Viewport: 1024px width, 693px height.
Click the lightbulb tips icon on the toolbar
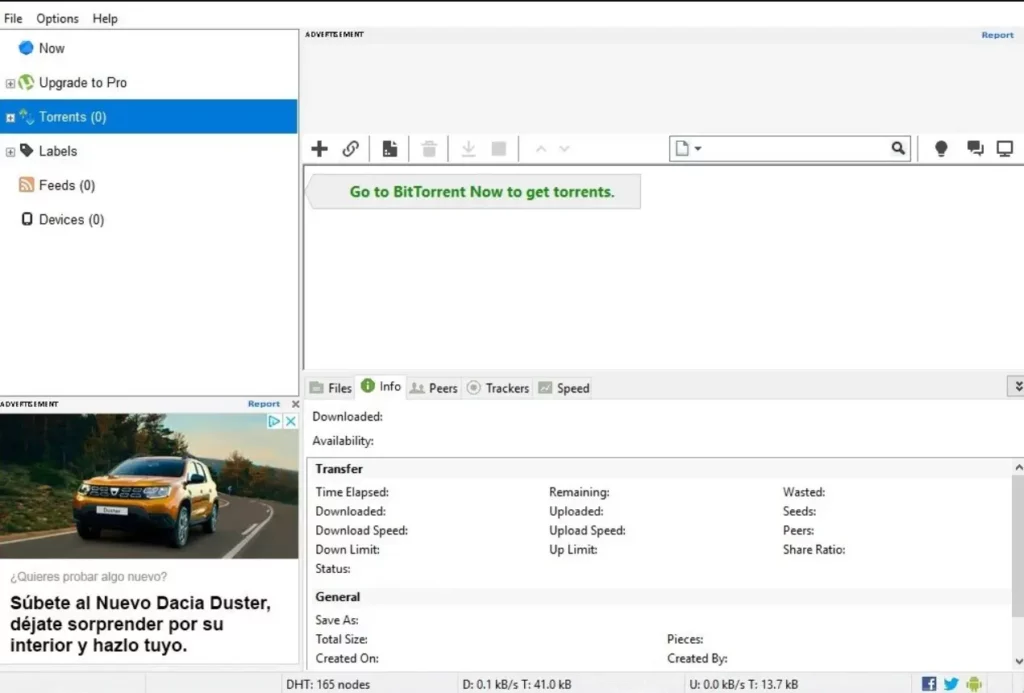pyautogui.click(x=940, y=148)
